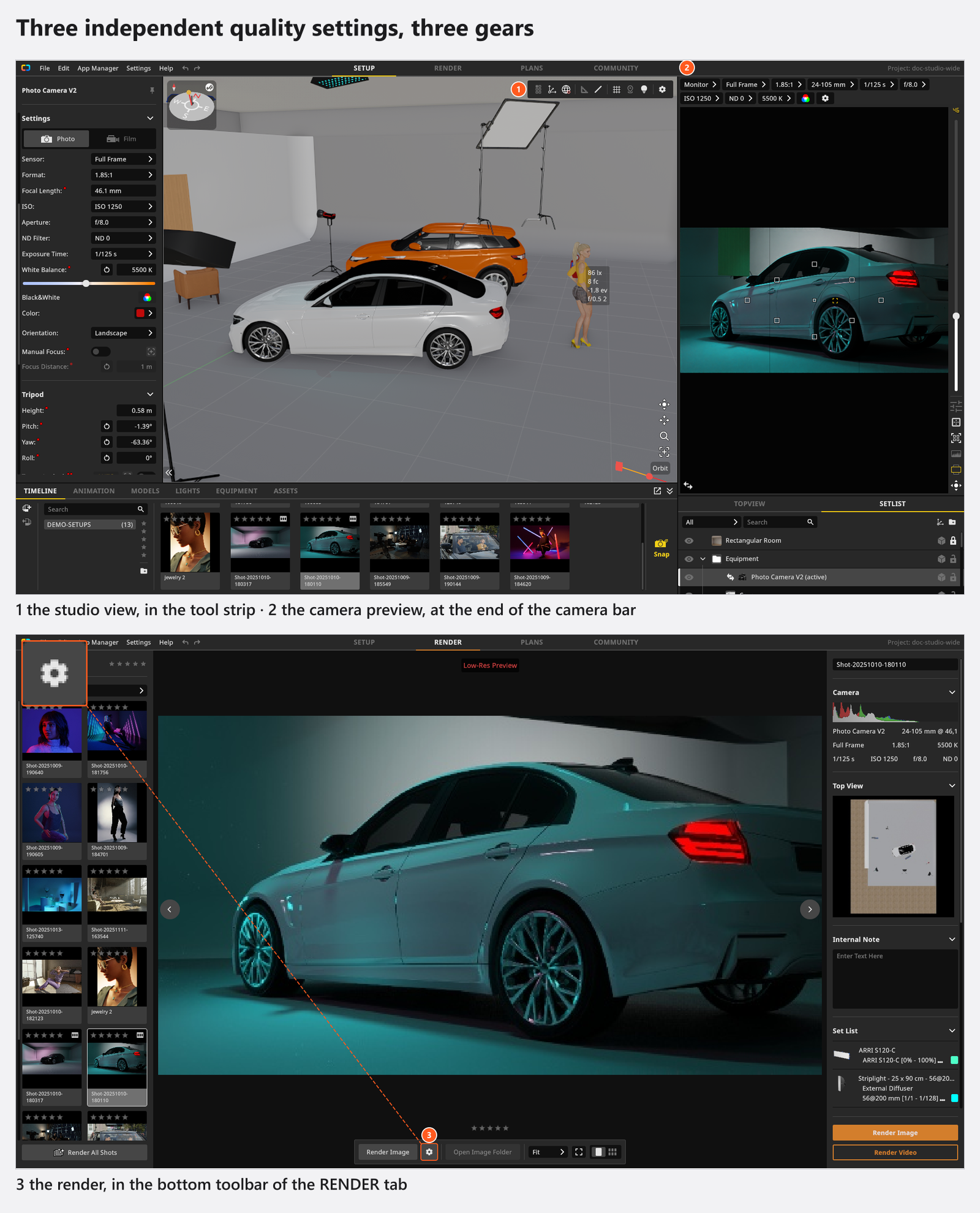This screenshot has height=1213, width=980.
Task: Open the Fit zoom dropdown in render toolbar
Action: pos(548,1152)
